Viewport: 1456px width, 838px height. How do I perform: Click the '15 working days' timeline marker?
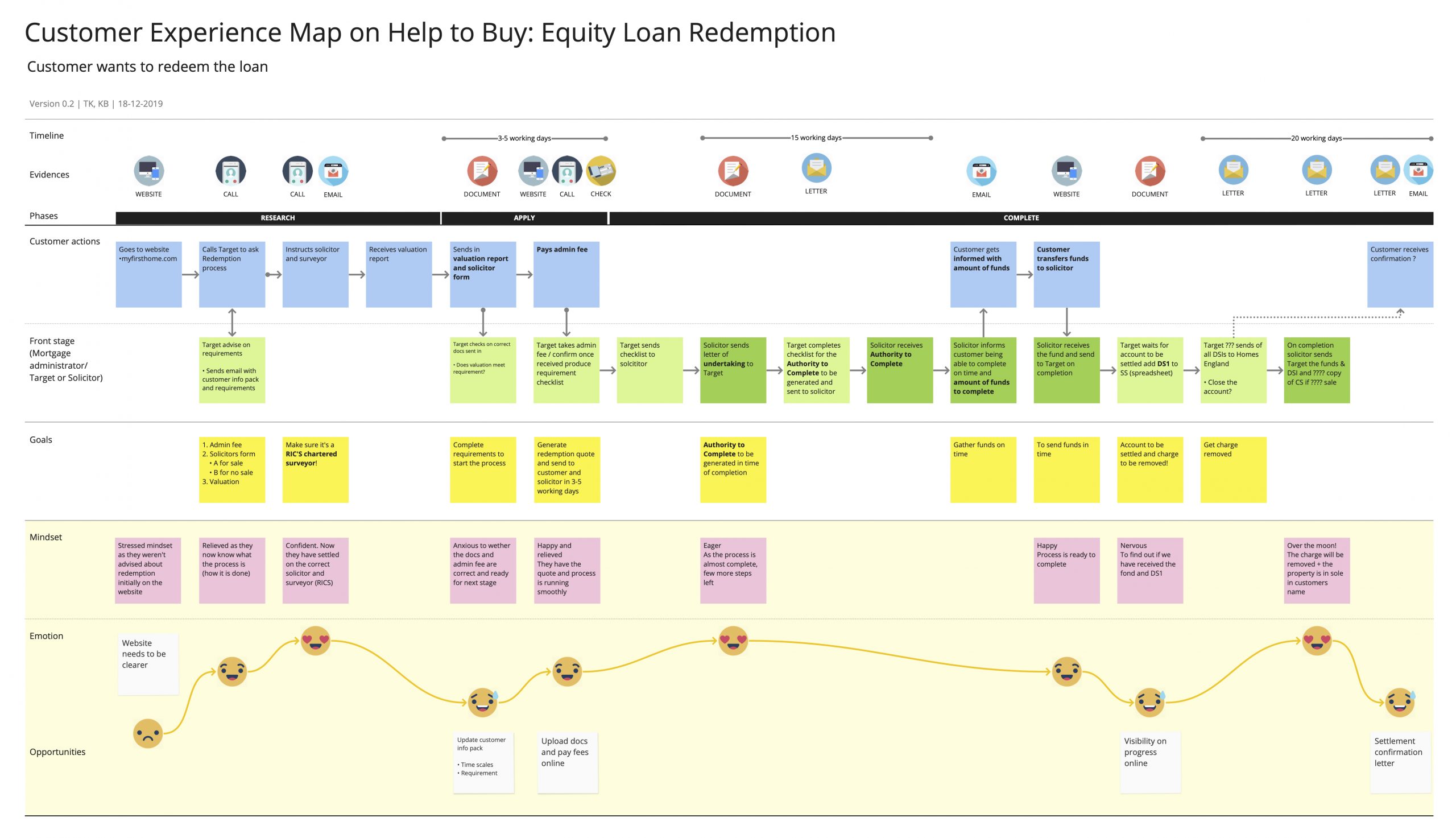click(816, 138)
